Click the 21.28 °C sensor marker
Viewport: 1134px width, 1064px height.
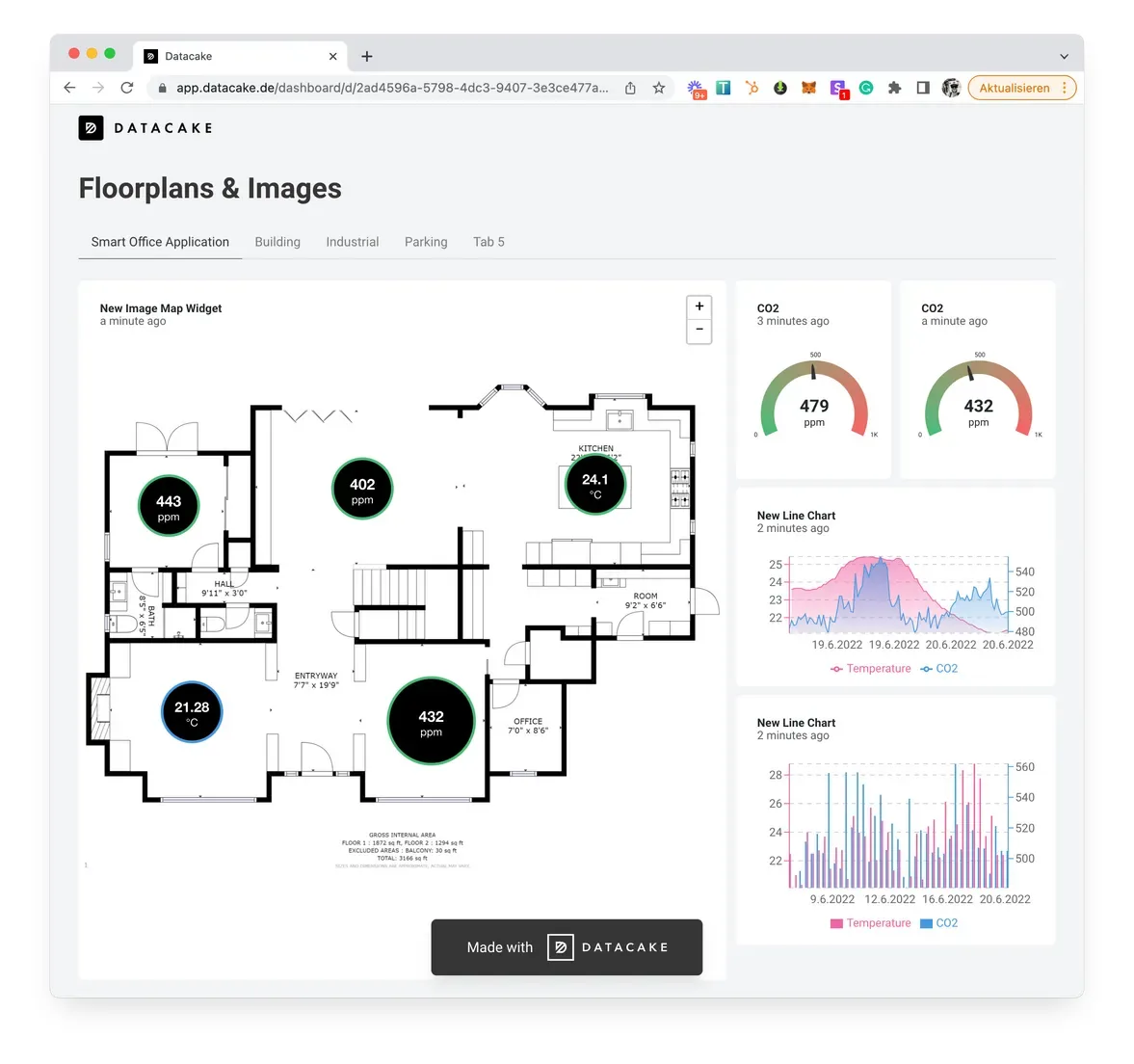click(x=192, y=712)
